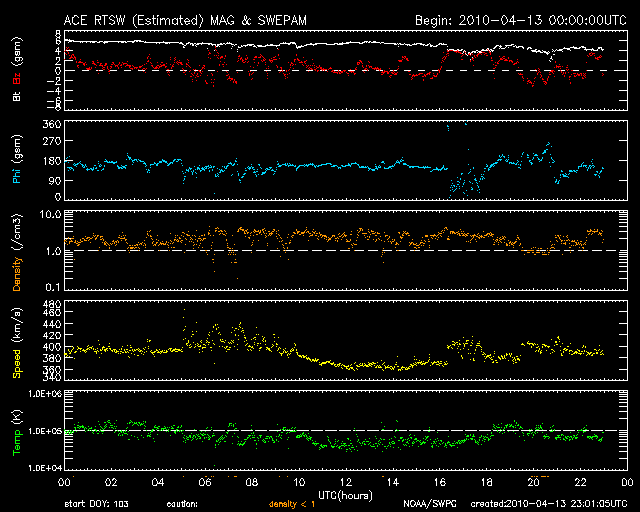Click the green 'Temp (K)' axis label
This screenshot has width=640, height=512.
click(x=16, y=433)
